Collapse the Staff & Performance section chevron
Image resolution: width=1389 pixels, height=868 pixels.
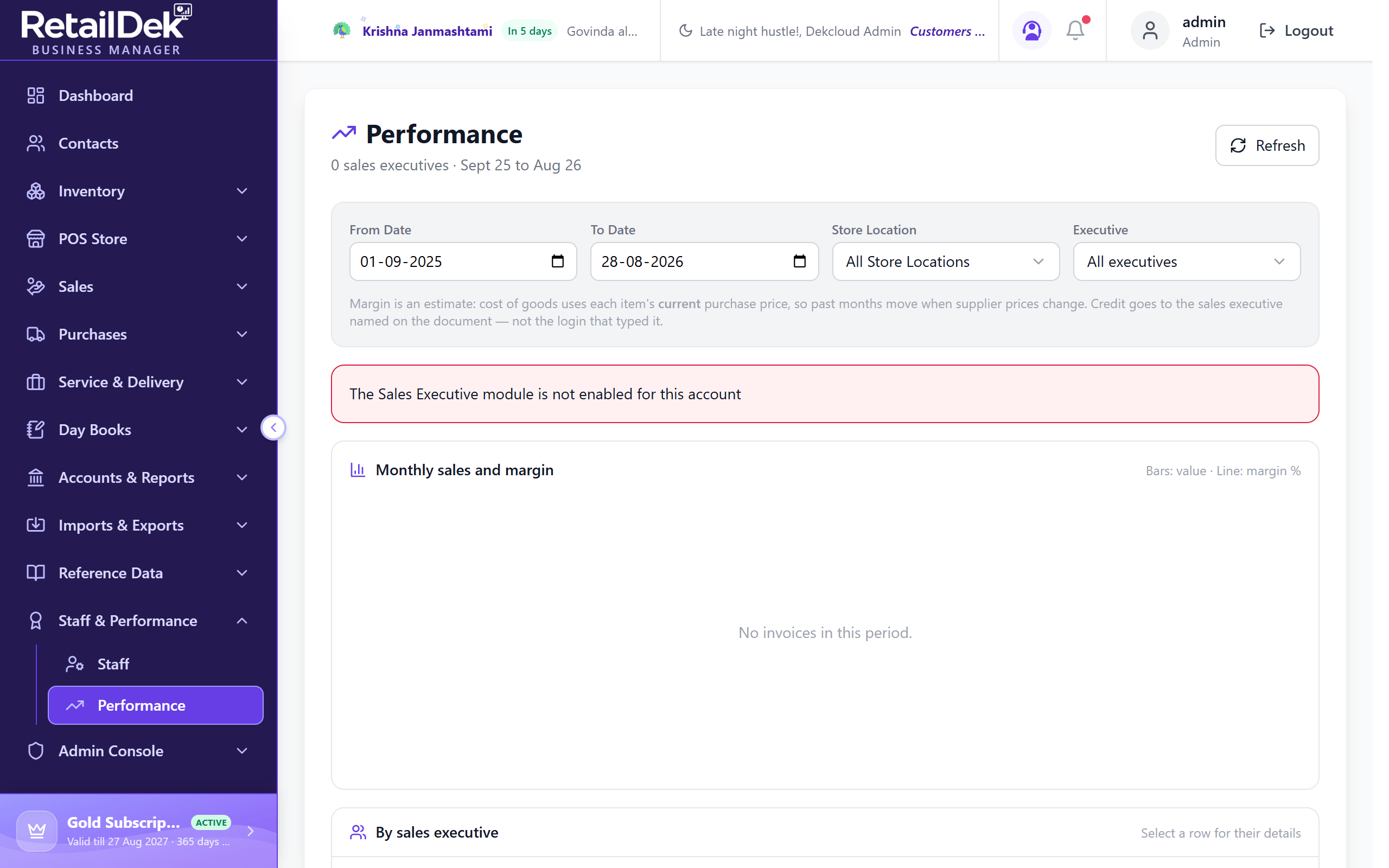pos(242,621)
